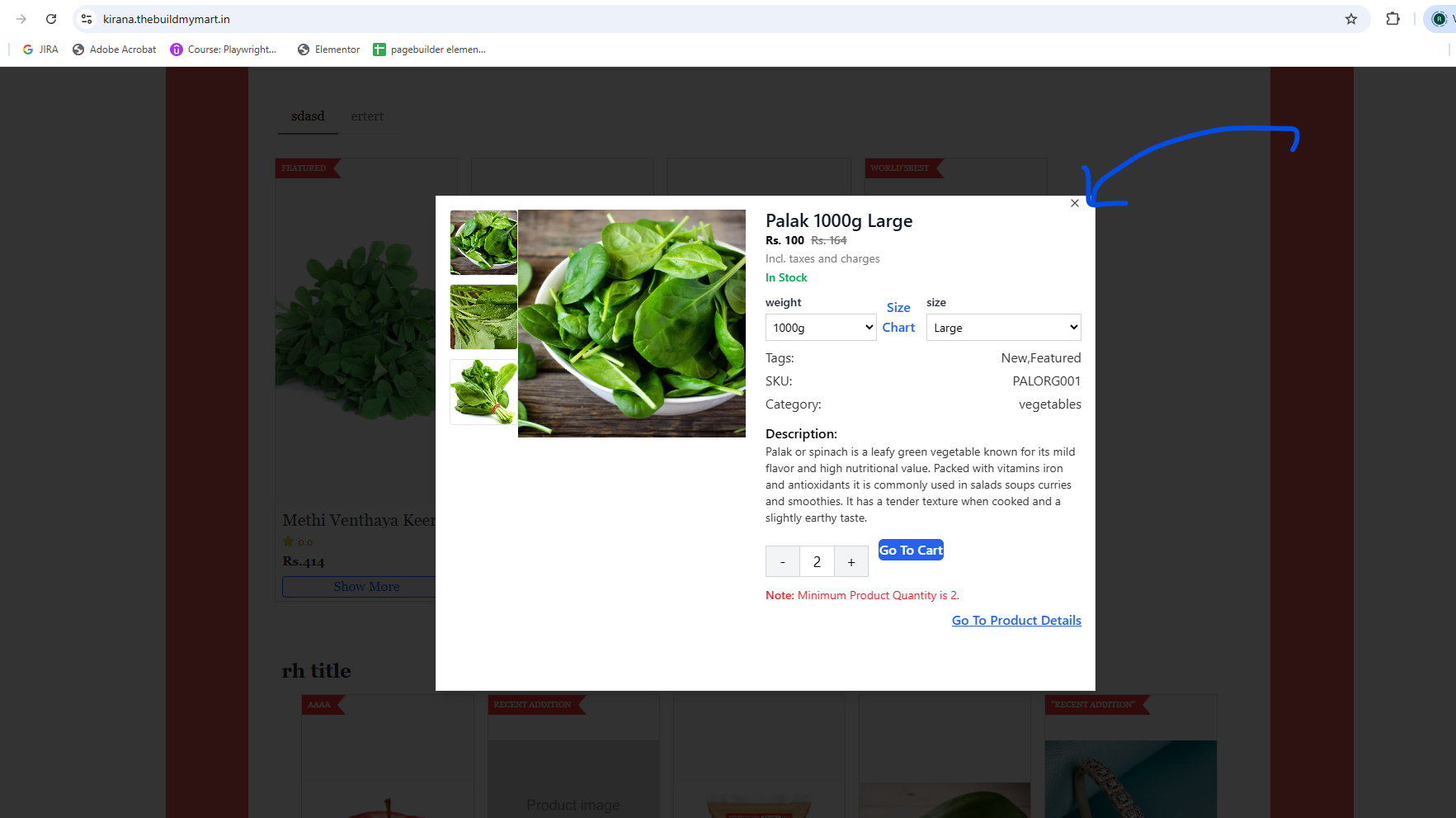Click the Methi Venthaya product title

pyautogui.click(x=359, y=521)
